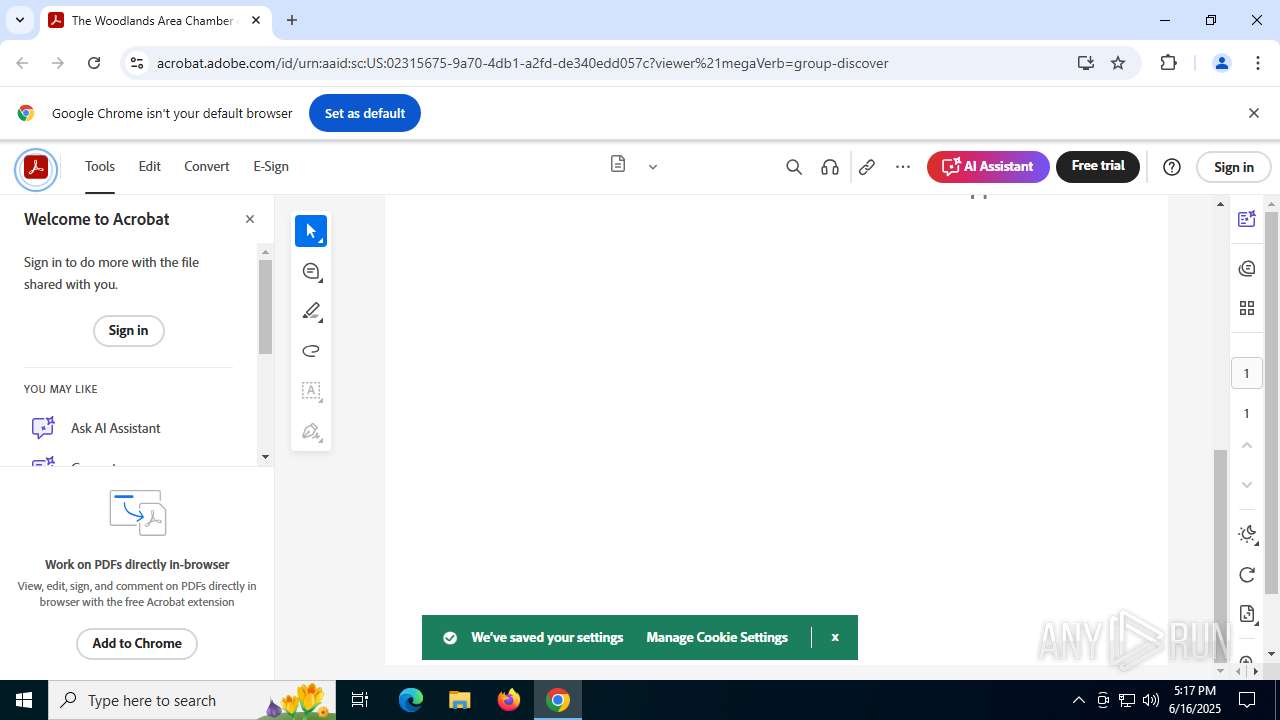1280x720 pixels.
Task: Open the AI summary panel icon
Action: [1246, 219]
